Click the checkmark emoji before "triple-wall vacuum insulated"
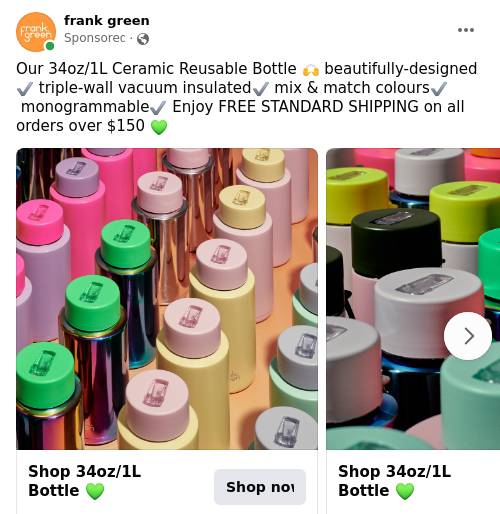 pyautogui.click(x=25, y=89)
